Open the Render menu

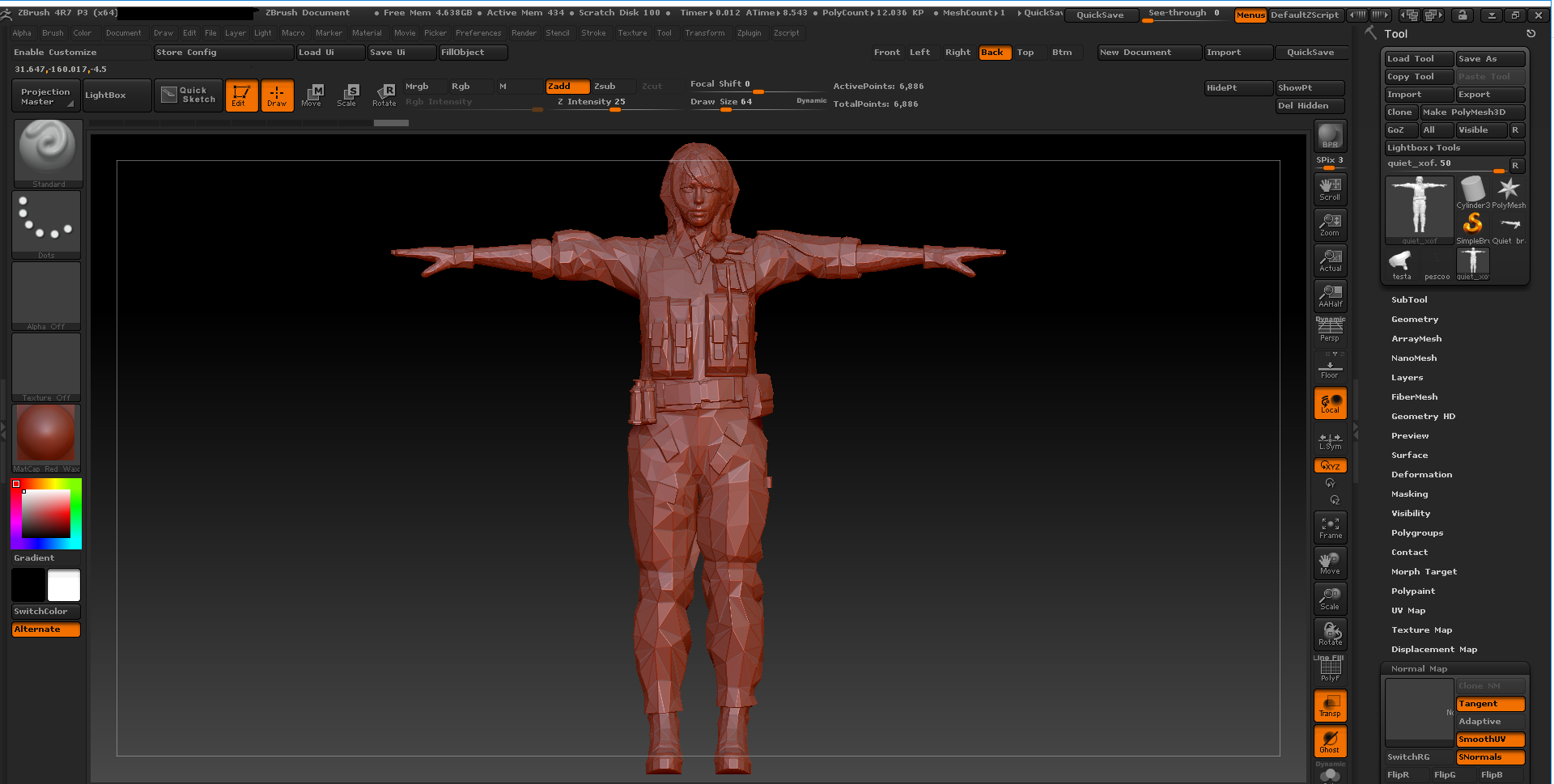coord(524,33)
